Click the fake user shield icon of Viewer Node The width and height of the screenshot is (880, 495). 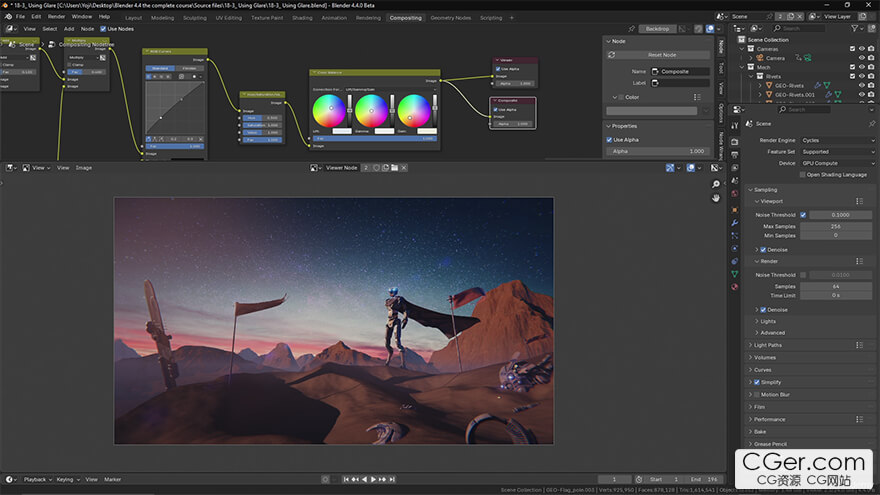point(377,168)
